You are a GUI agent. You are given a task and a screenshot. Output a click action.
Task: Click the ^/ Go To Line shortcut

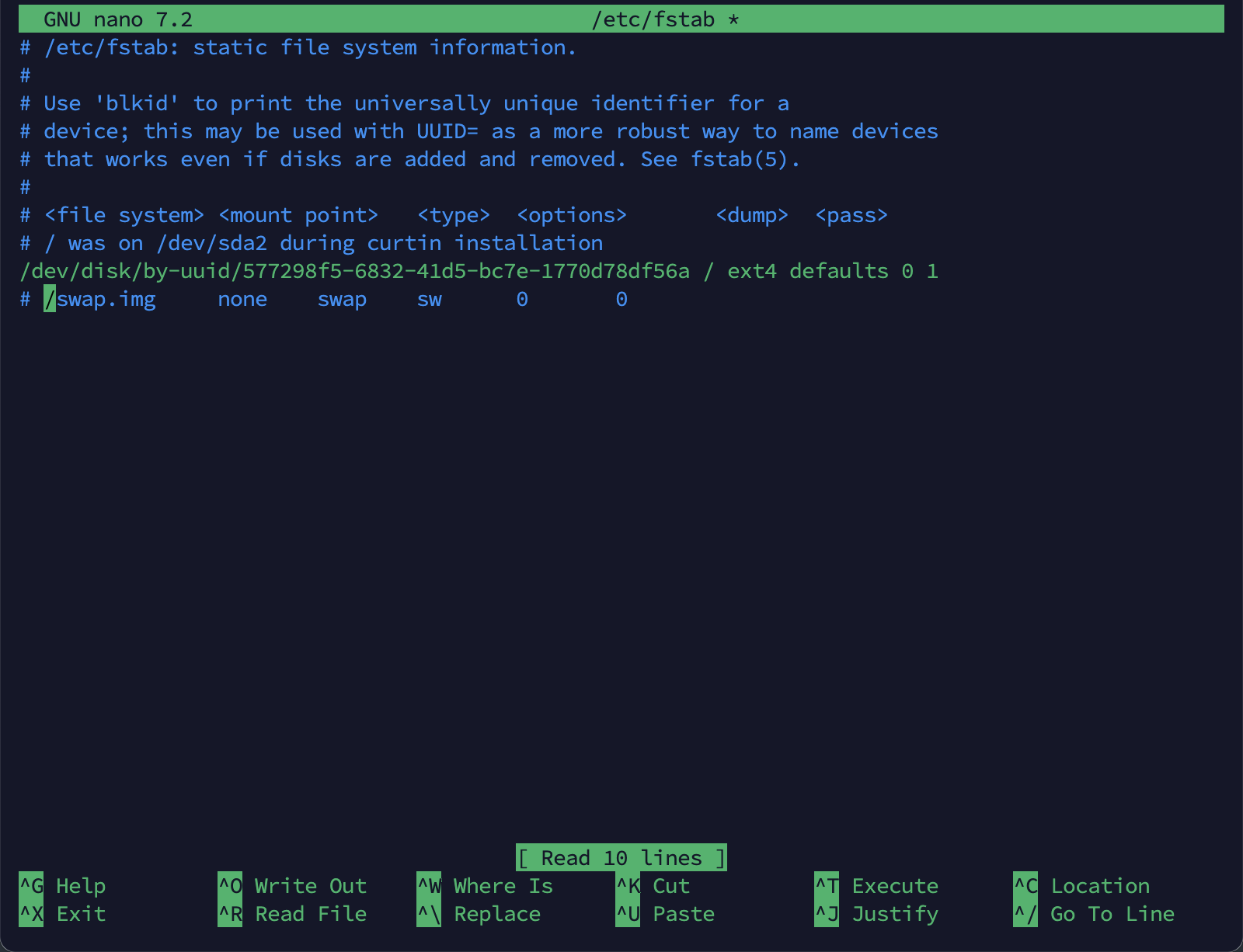pos(1095,914)
